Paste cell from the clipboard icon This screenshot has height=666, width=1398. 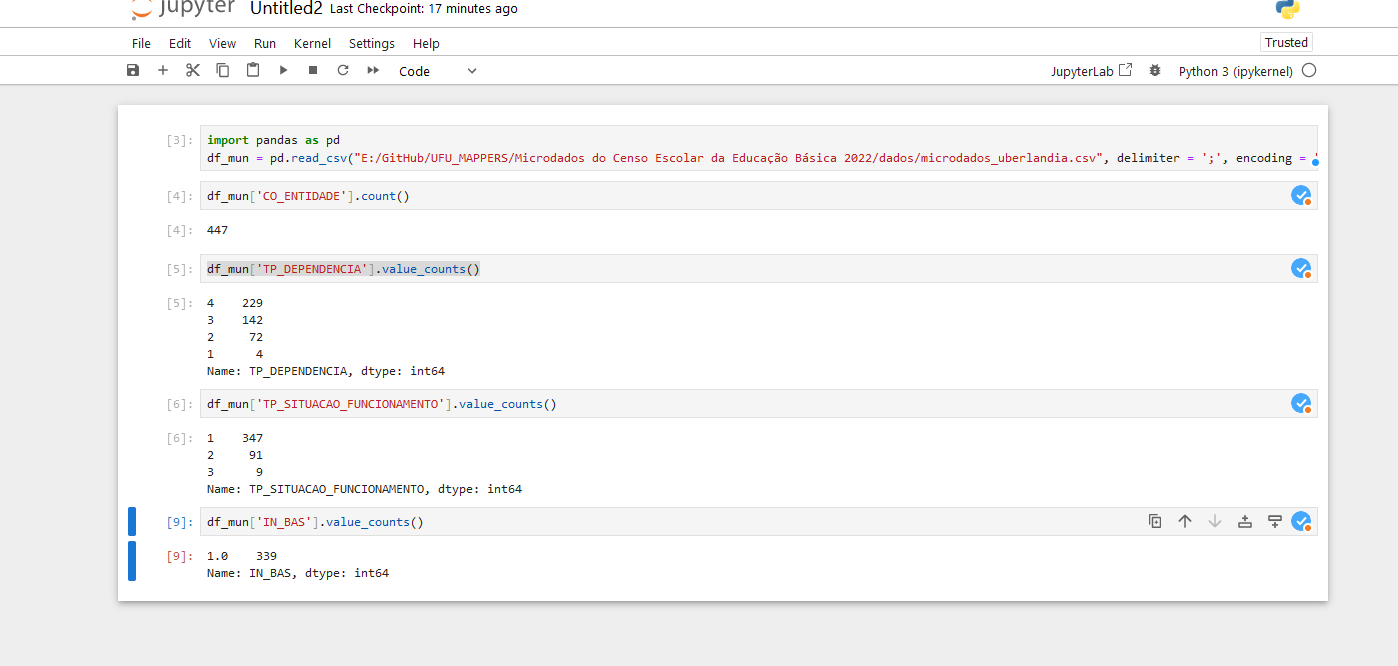(x=253, y=71)
